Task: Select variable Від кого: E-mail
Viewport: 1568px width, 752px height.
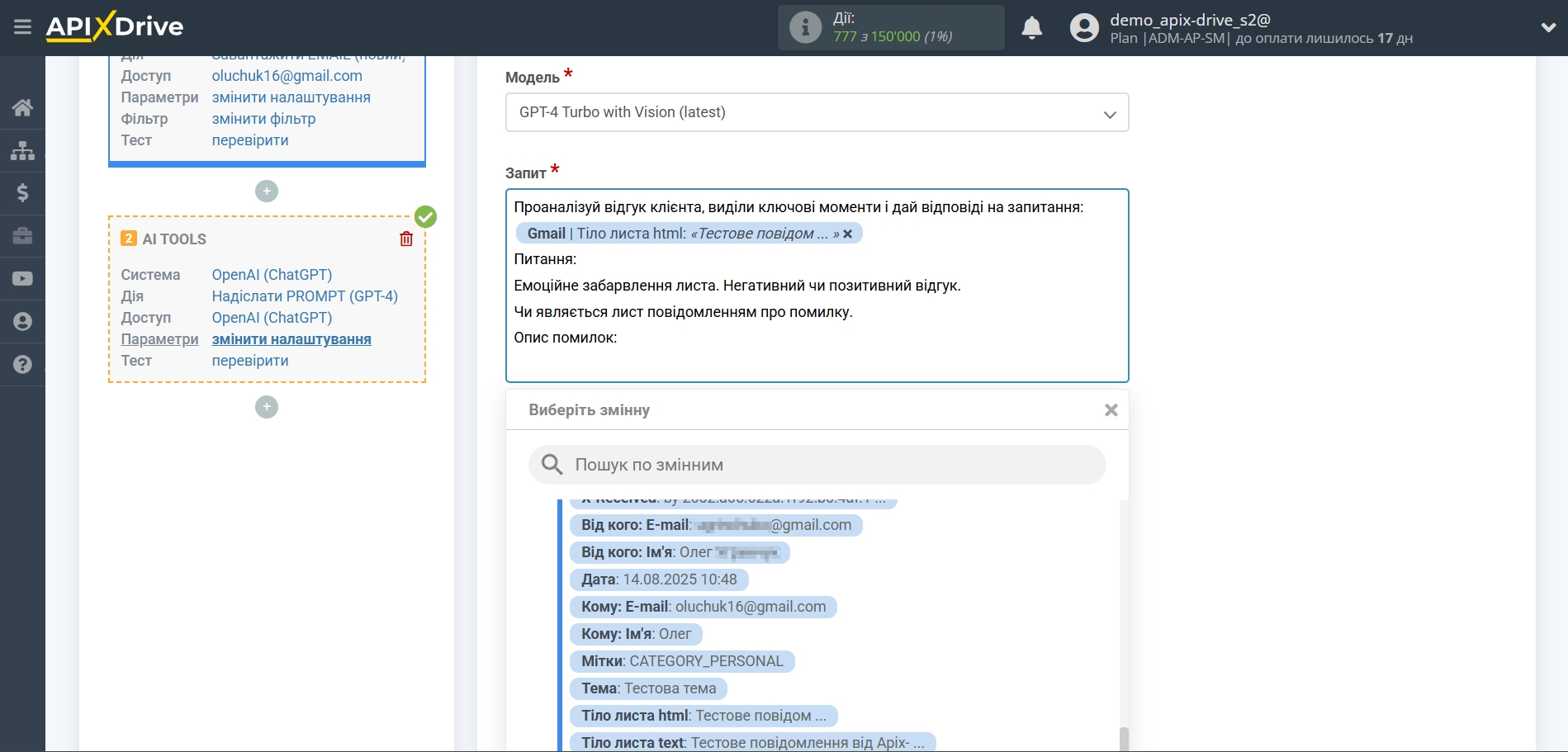Action: 716,525
